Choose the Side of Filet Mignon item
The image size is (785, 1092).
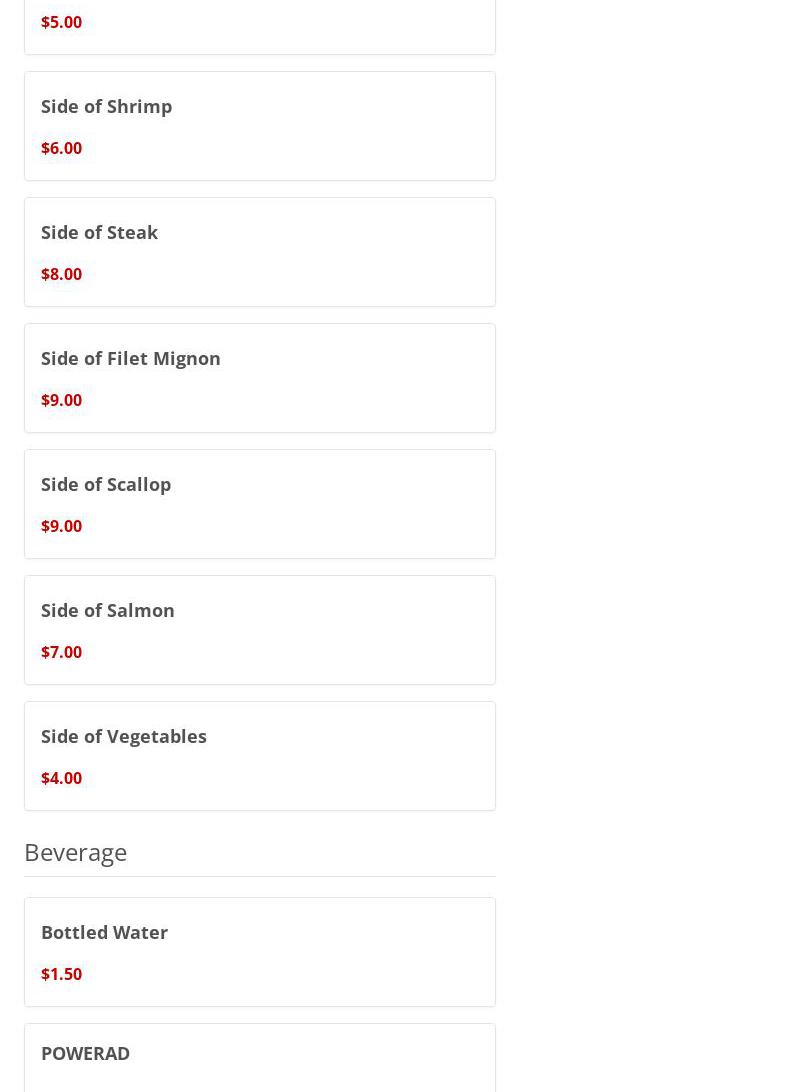coord(260,378)
